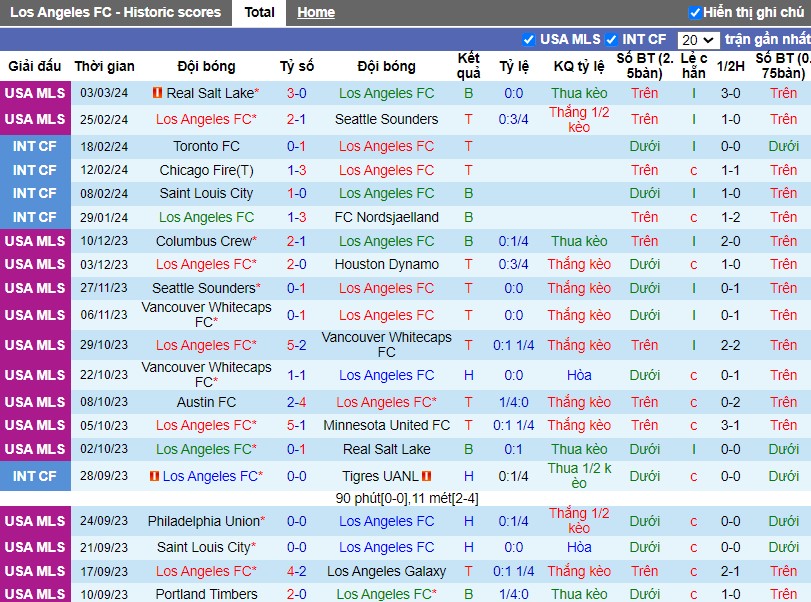Click the '1/2H' column header
811x602 pixels.
[x=730, y=66]
